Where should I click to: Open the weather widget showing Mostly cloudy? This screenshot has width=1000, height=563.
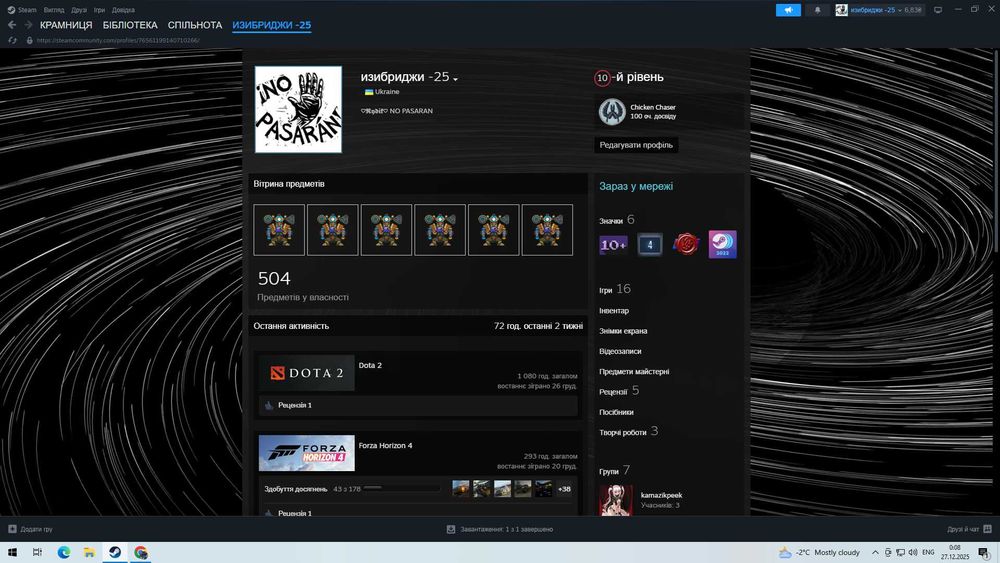pos(820,552)
